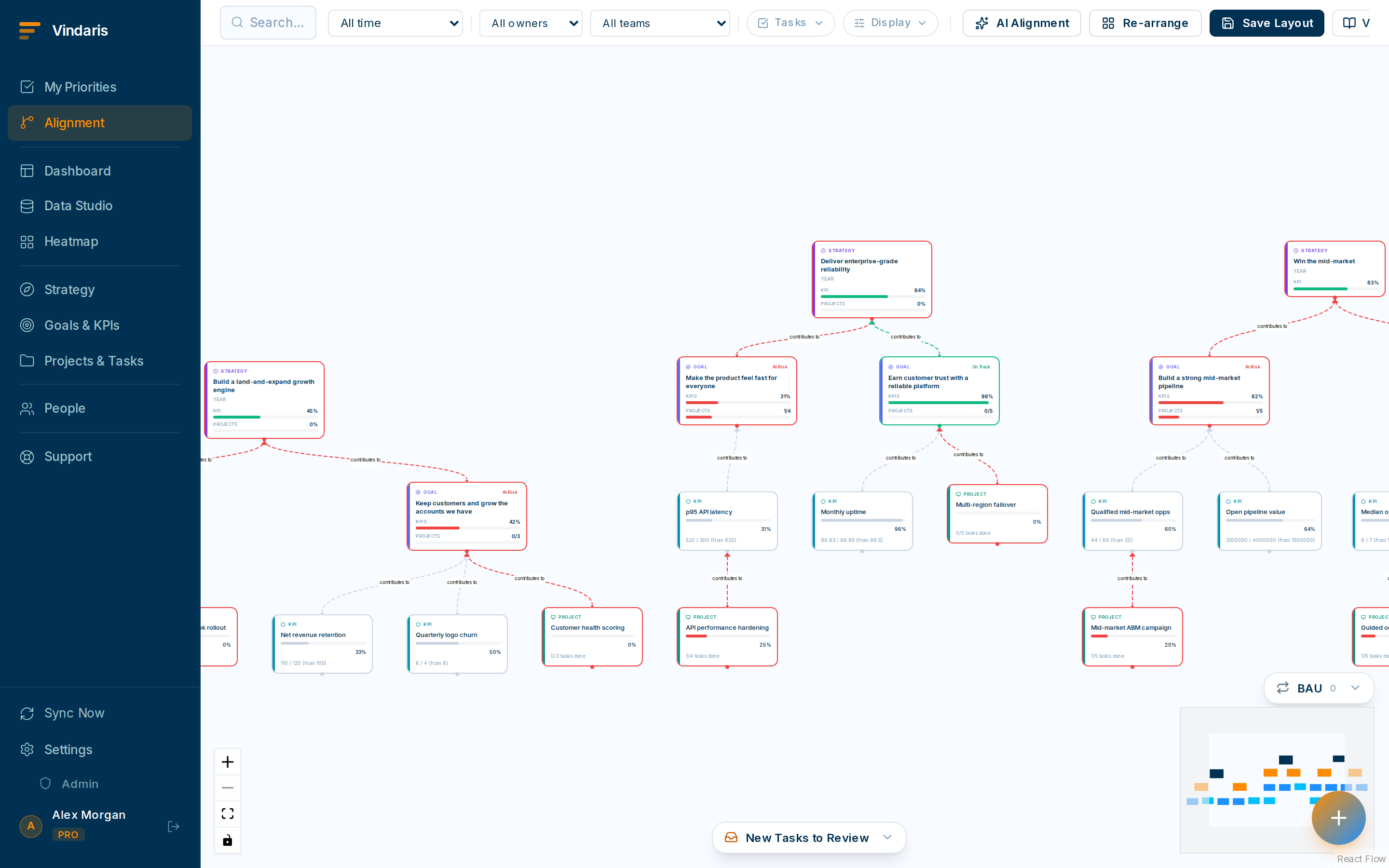Click the AI Alignment sparkle icon
This screenshot has width=1389, height=868.
981,23
